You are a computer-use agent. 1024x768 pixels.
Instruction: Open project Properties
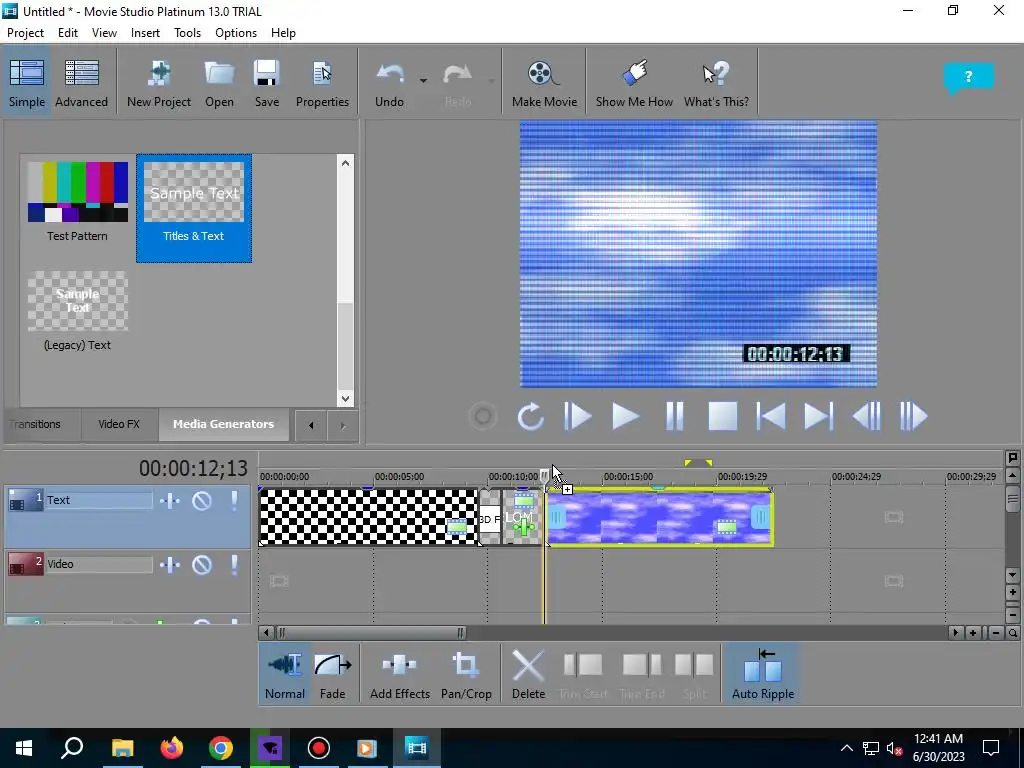322,82
